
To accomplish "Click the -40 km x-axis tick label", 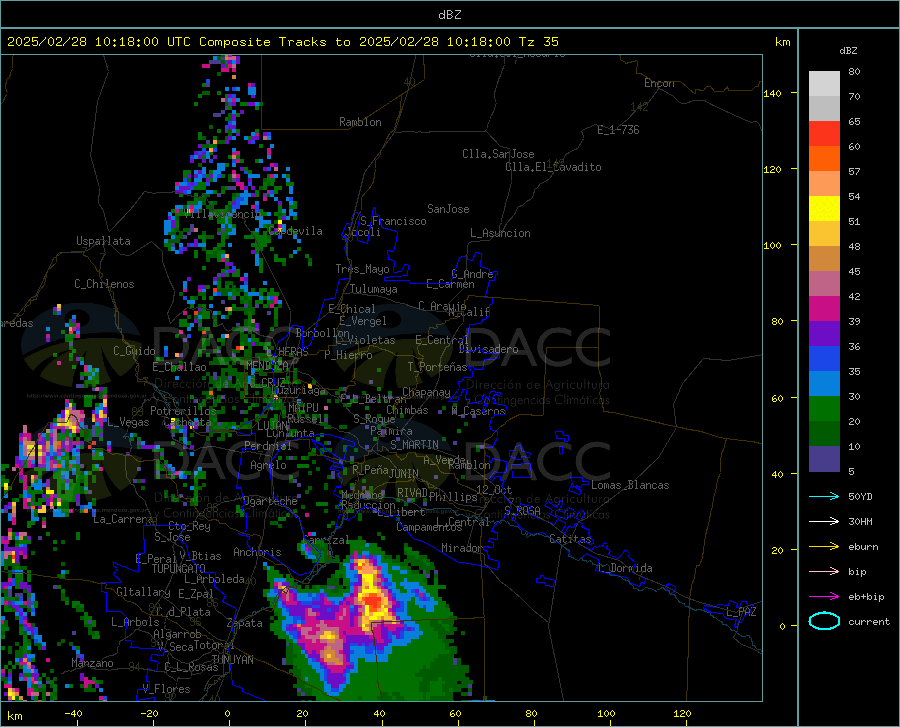I will click(73, 713).
